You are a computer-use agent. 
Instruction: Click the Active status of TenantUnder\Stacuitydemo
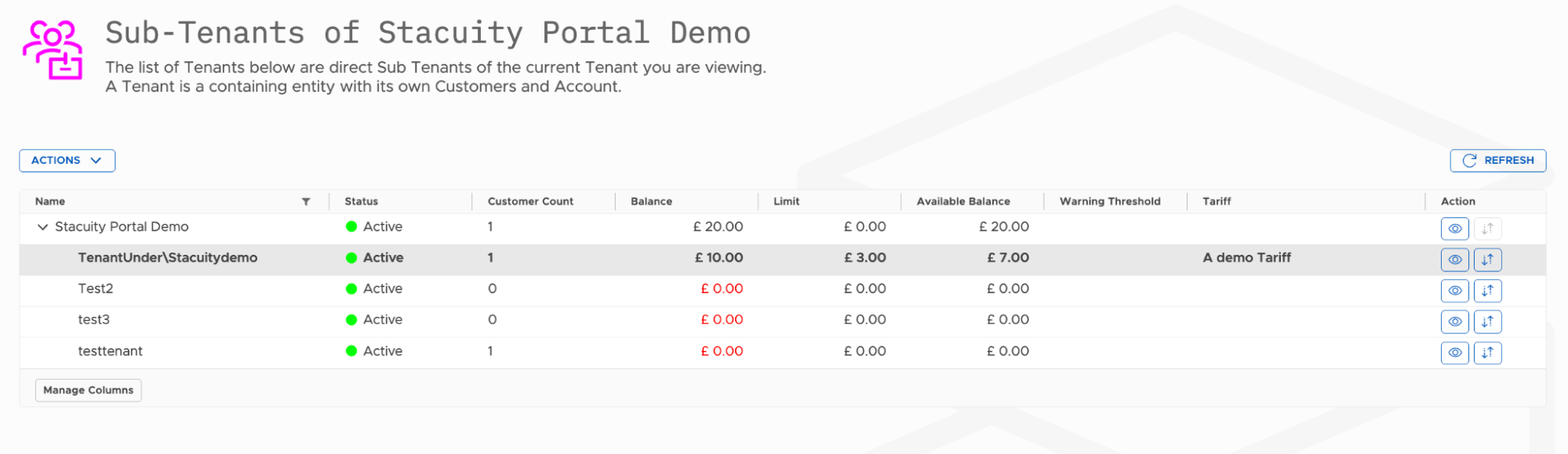(374, 257)
